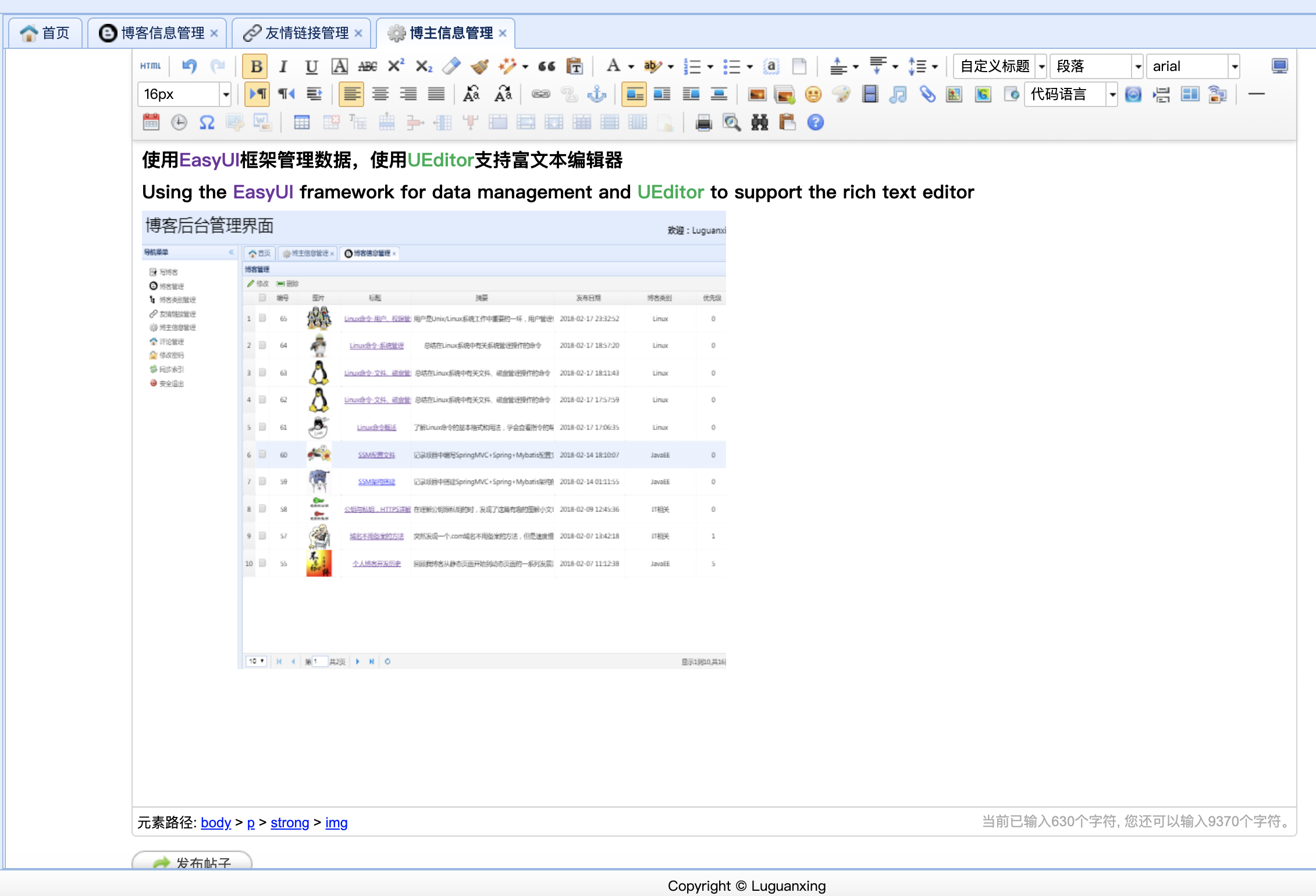Toggle center alignment
The width and height of the screenshot is (1316, 896).
[x=380, y=94]
